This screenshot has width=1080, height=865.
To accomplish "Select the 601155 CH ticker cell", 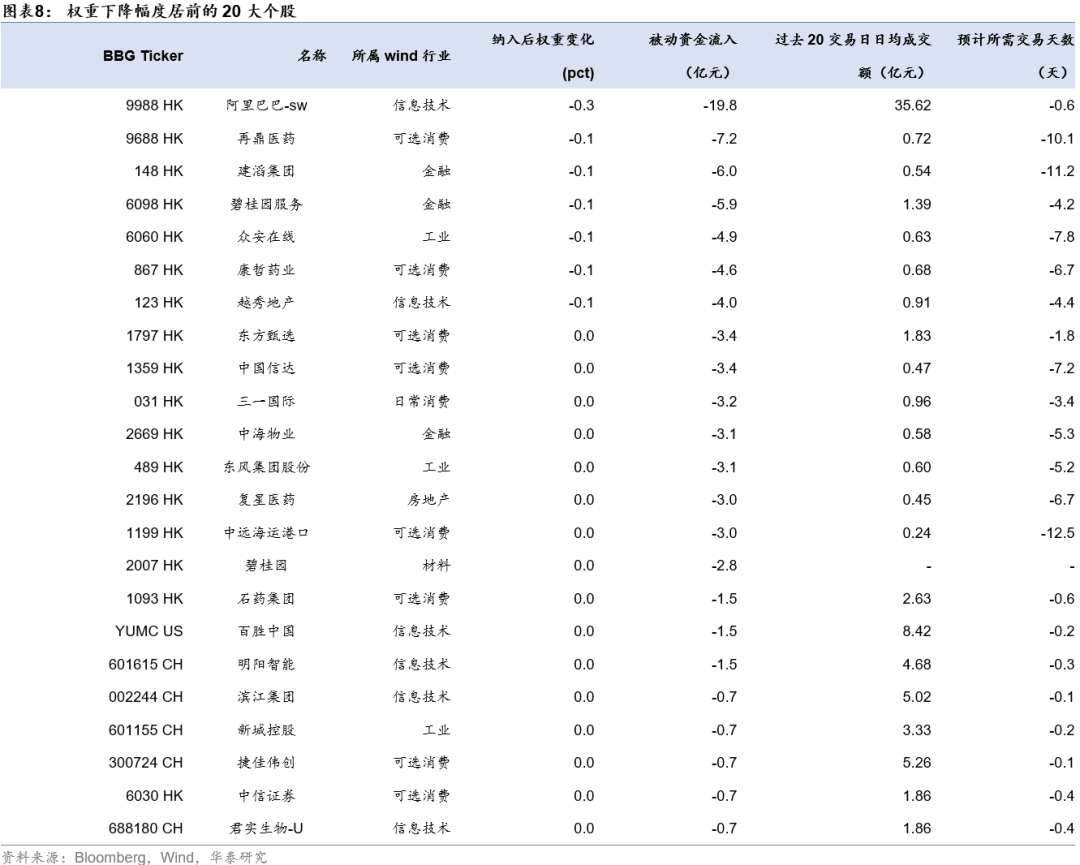I will click(x=146, y=730).
